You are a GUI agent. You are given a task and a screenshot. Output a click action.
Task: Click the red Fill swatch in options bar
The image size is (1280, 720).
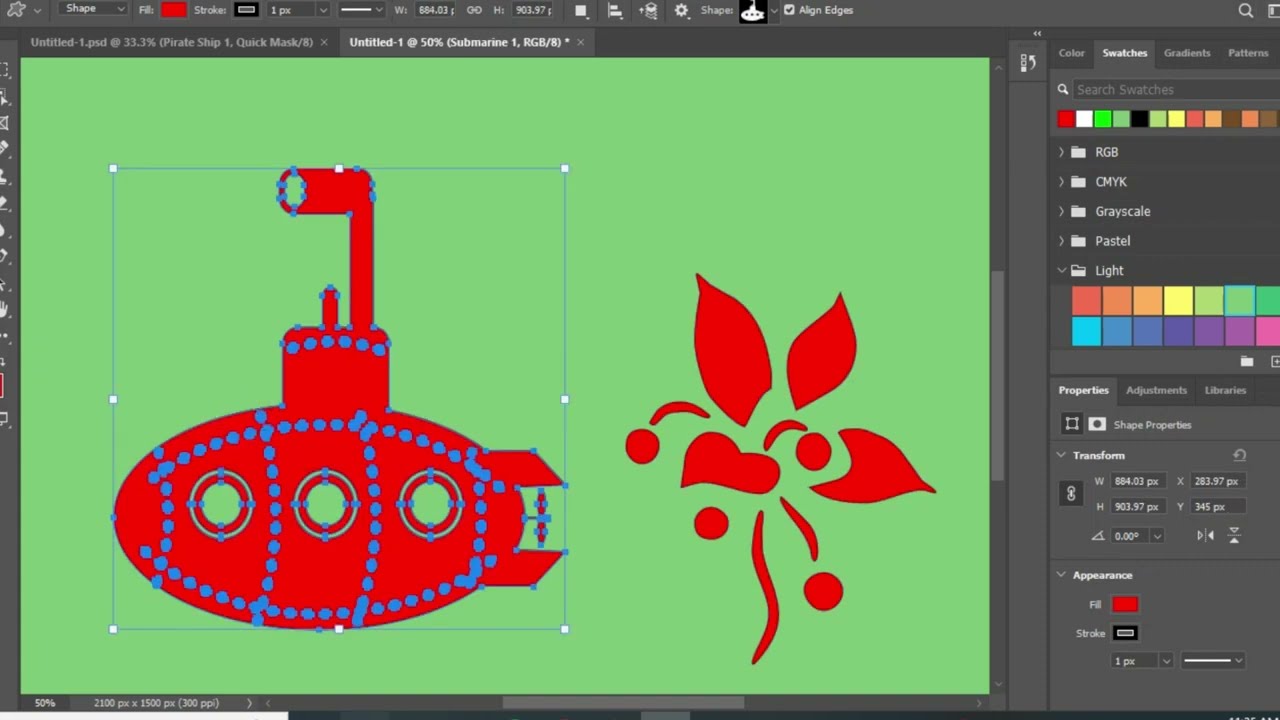tap(174, 10)
